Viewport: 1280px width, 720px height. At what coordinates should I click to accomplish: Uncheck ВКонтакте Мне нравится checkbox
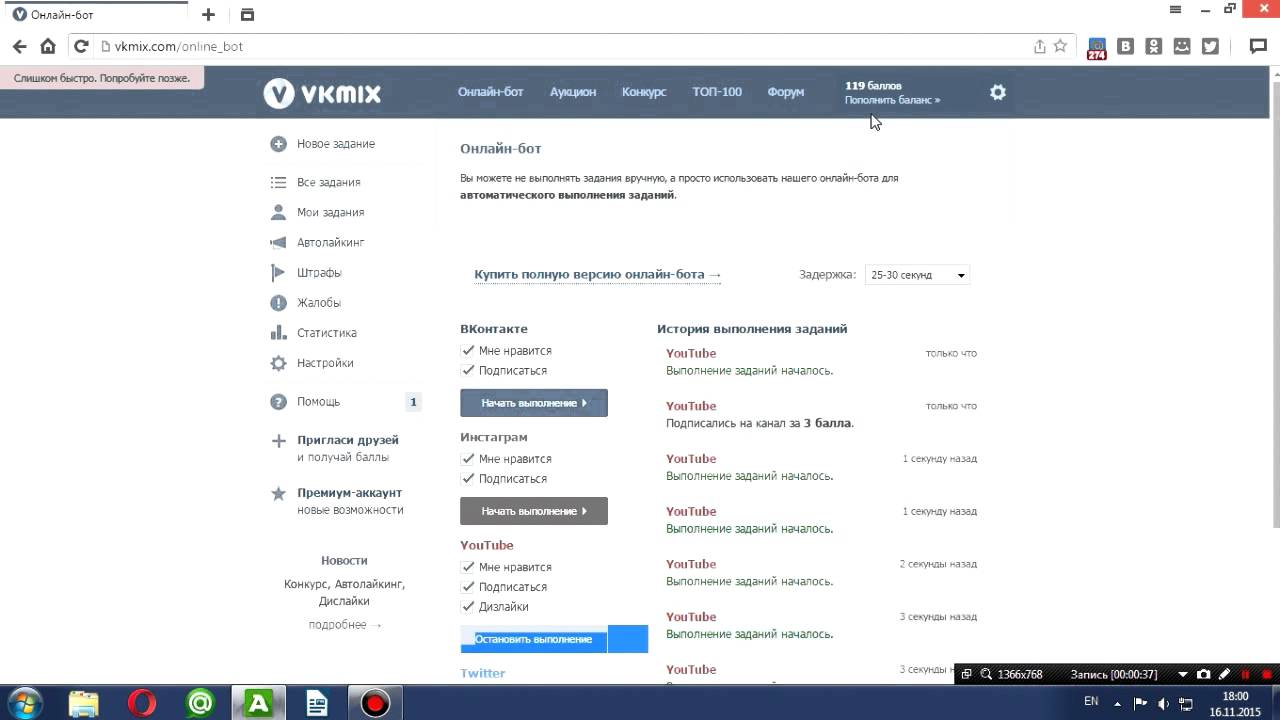click(468, 351)
